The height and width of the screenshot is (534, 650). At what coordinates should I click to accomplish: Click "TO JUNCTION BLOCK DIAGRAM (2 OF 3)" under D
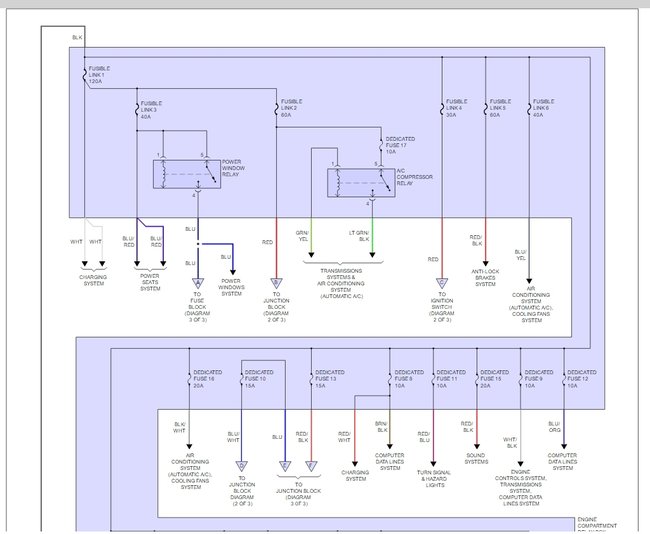pos(242,491)
